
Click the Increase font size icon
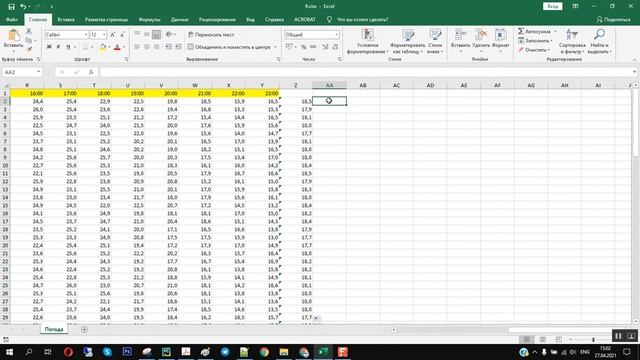[x=113, y=35]
